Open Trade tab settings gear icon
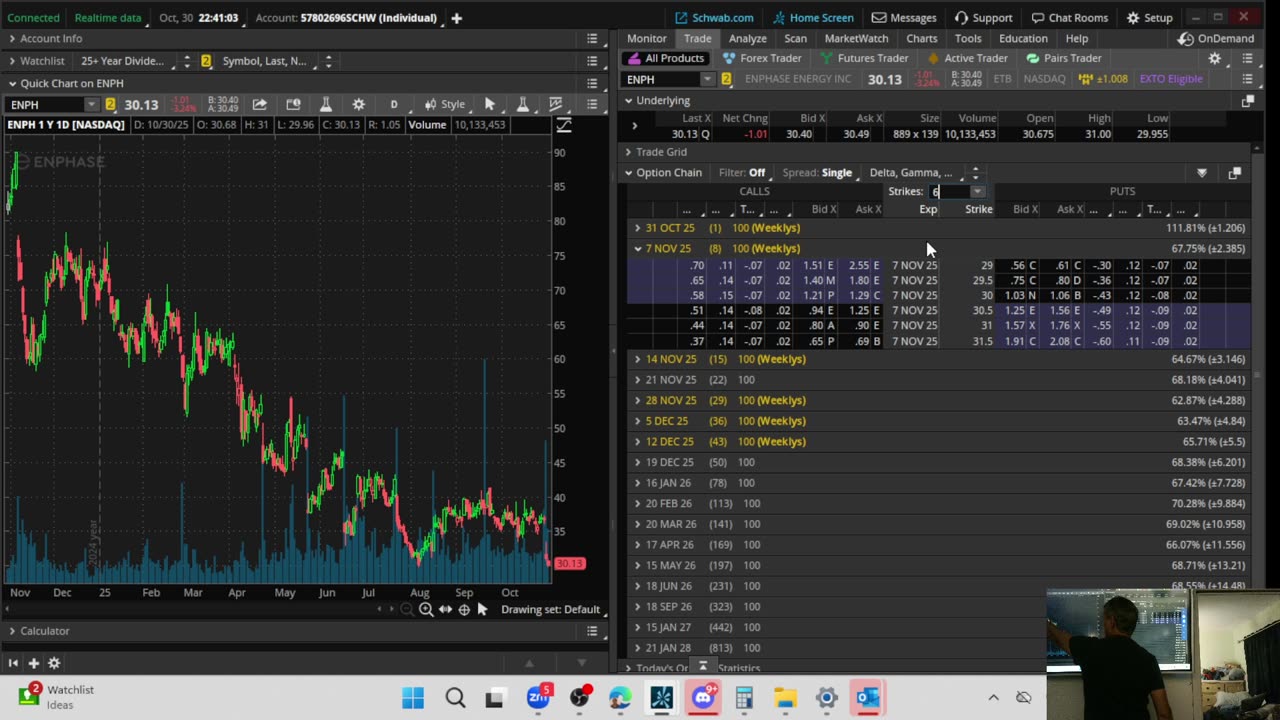Image resolution: width=1280 pixels, height=720 pixels. click(x=1214, y=58)
